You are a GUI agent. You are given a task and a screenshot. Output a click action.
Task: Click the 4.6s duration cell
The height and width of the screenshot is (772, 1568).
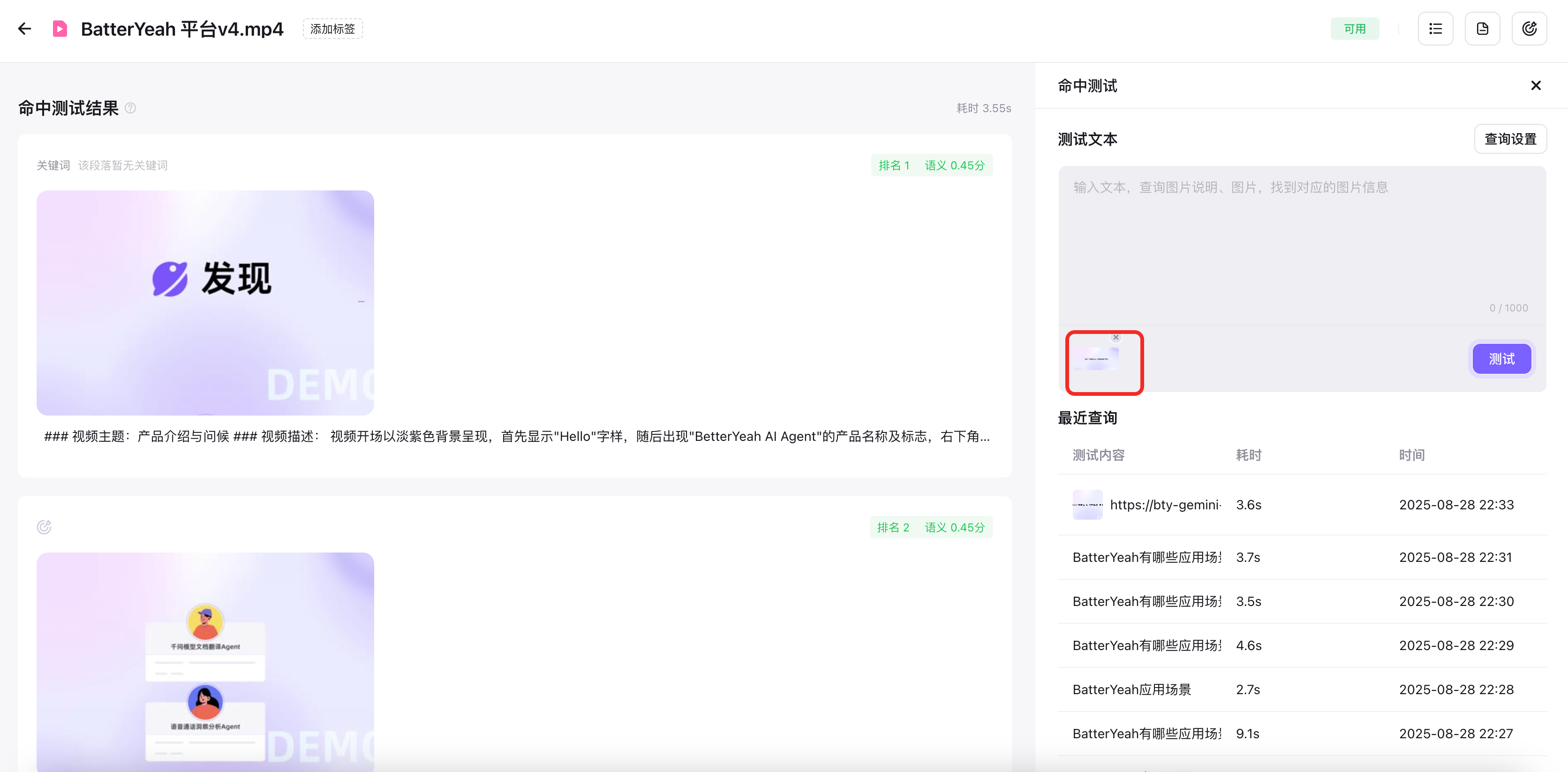[x=1248, y=645]
